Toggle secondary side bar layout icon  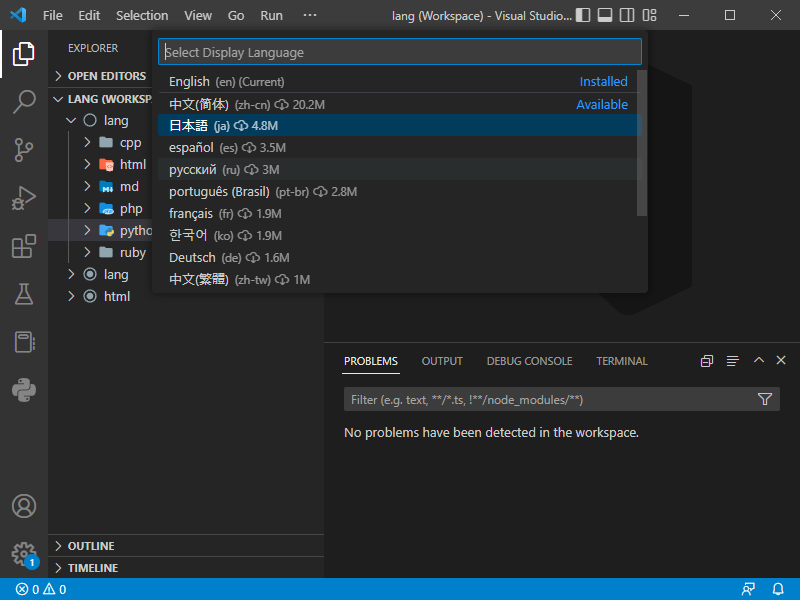click(x=627, y=15)
